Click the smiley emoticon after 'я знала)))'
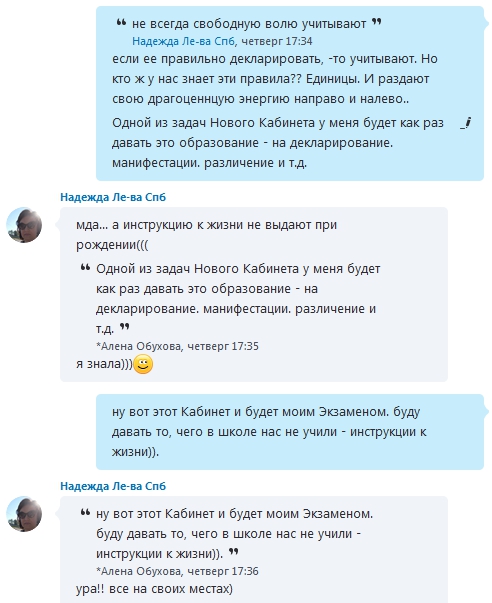Image resolution: width=492 pixels, height=603 pixels. click(143, 364)
